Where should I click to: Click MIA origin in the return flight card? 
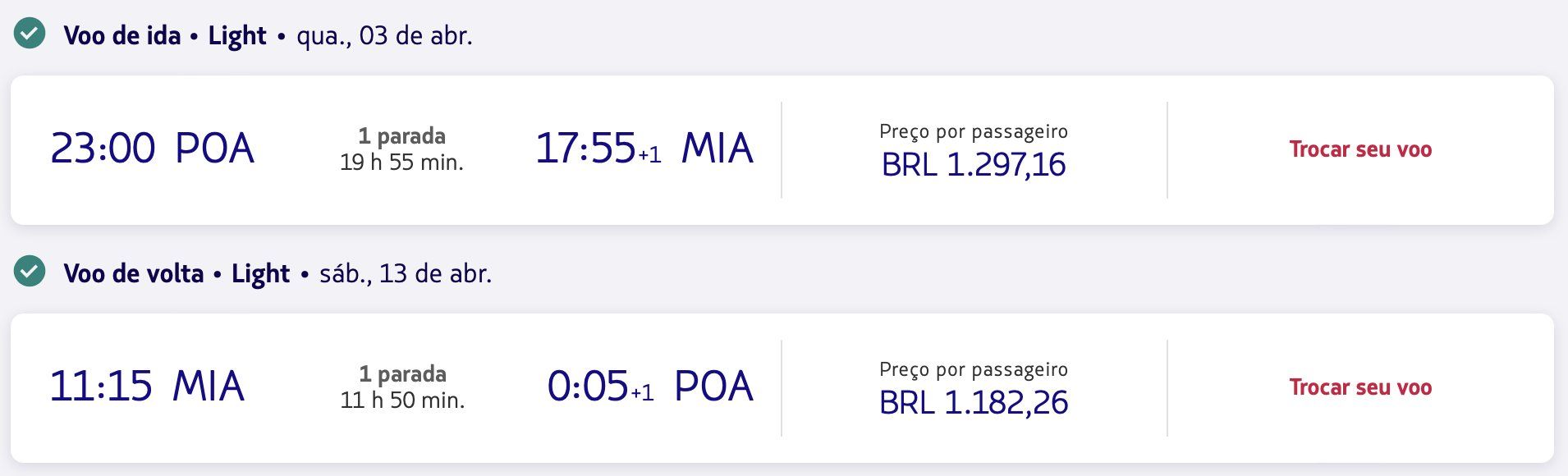pyautogui.click(x=209, y=387)
